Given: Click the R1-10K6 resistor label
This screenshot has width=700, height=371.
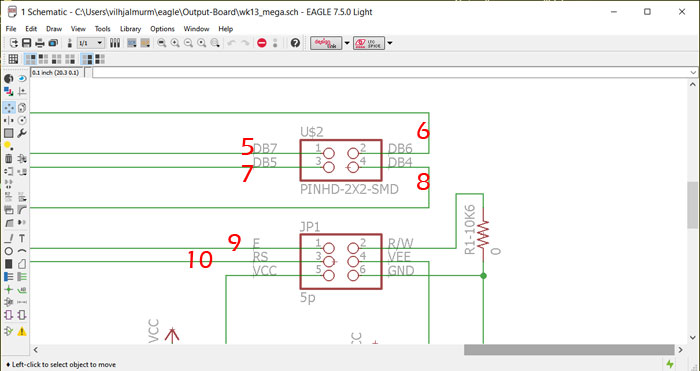Looking at the screenshot, I should [470, 230].
